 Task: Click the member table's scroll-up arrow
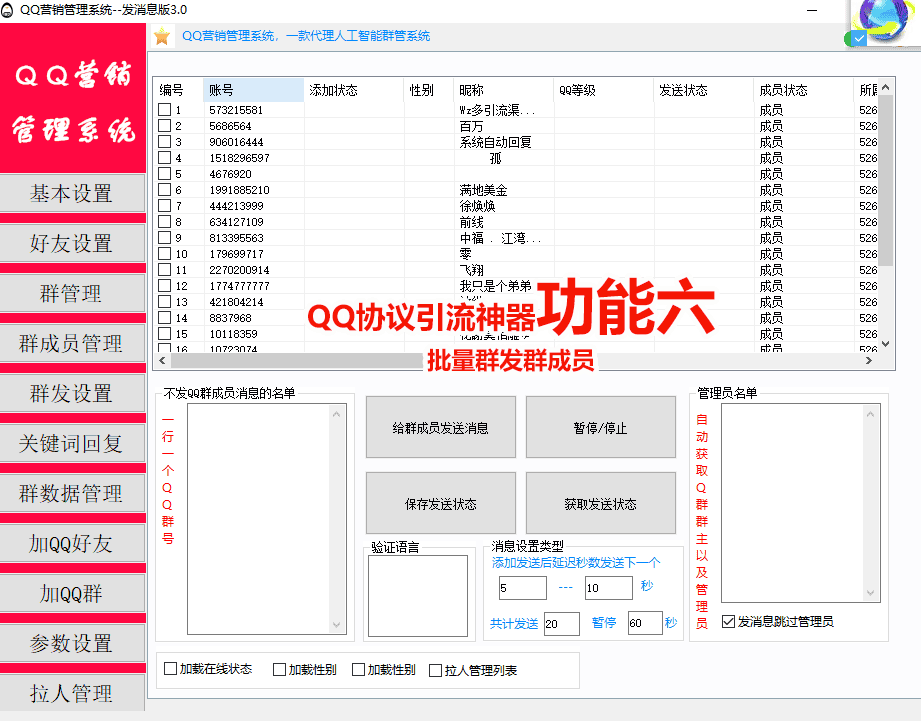886,87
